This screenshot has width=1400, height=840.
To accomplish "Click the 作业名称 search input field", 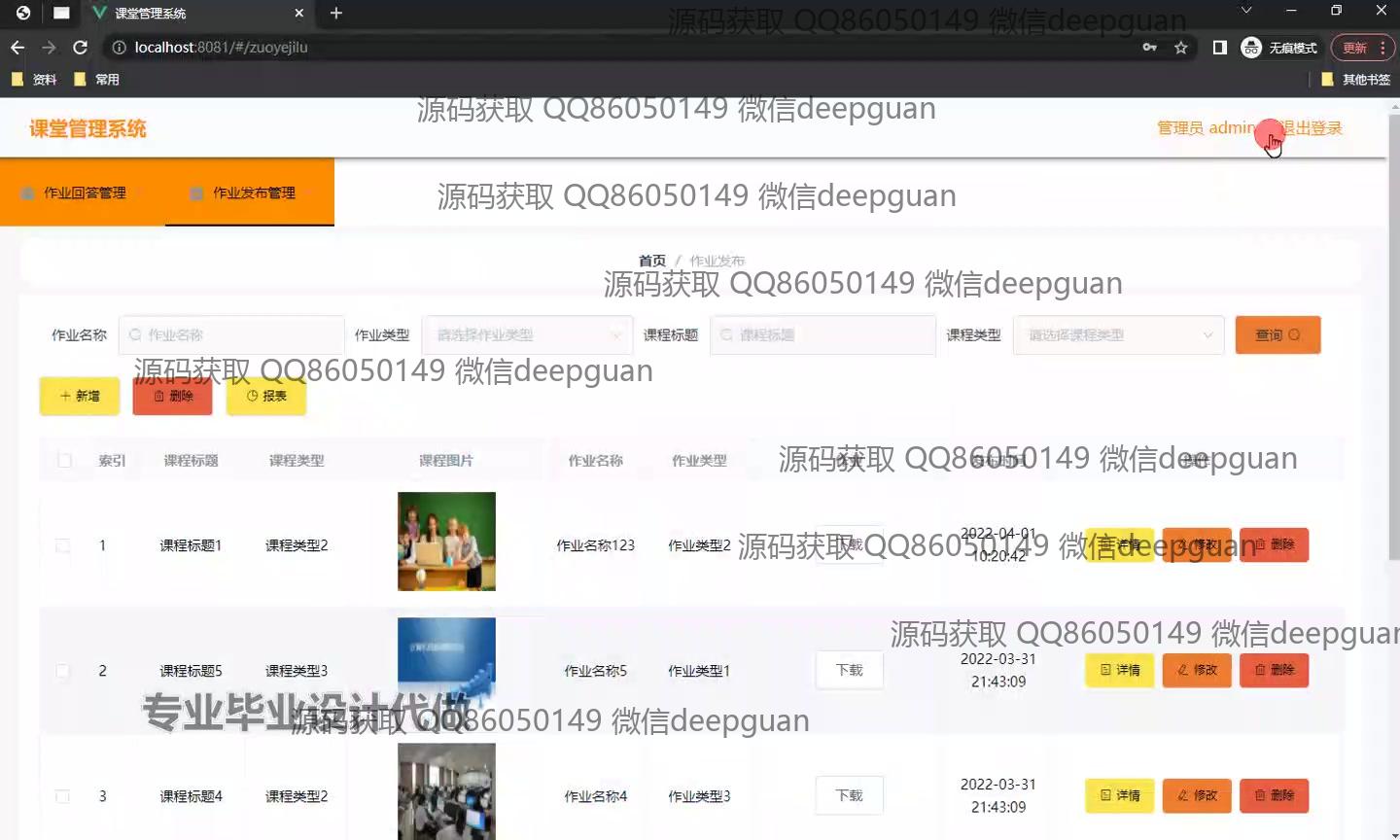I will (x=233, y=335).
